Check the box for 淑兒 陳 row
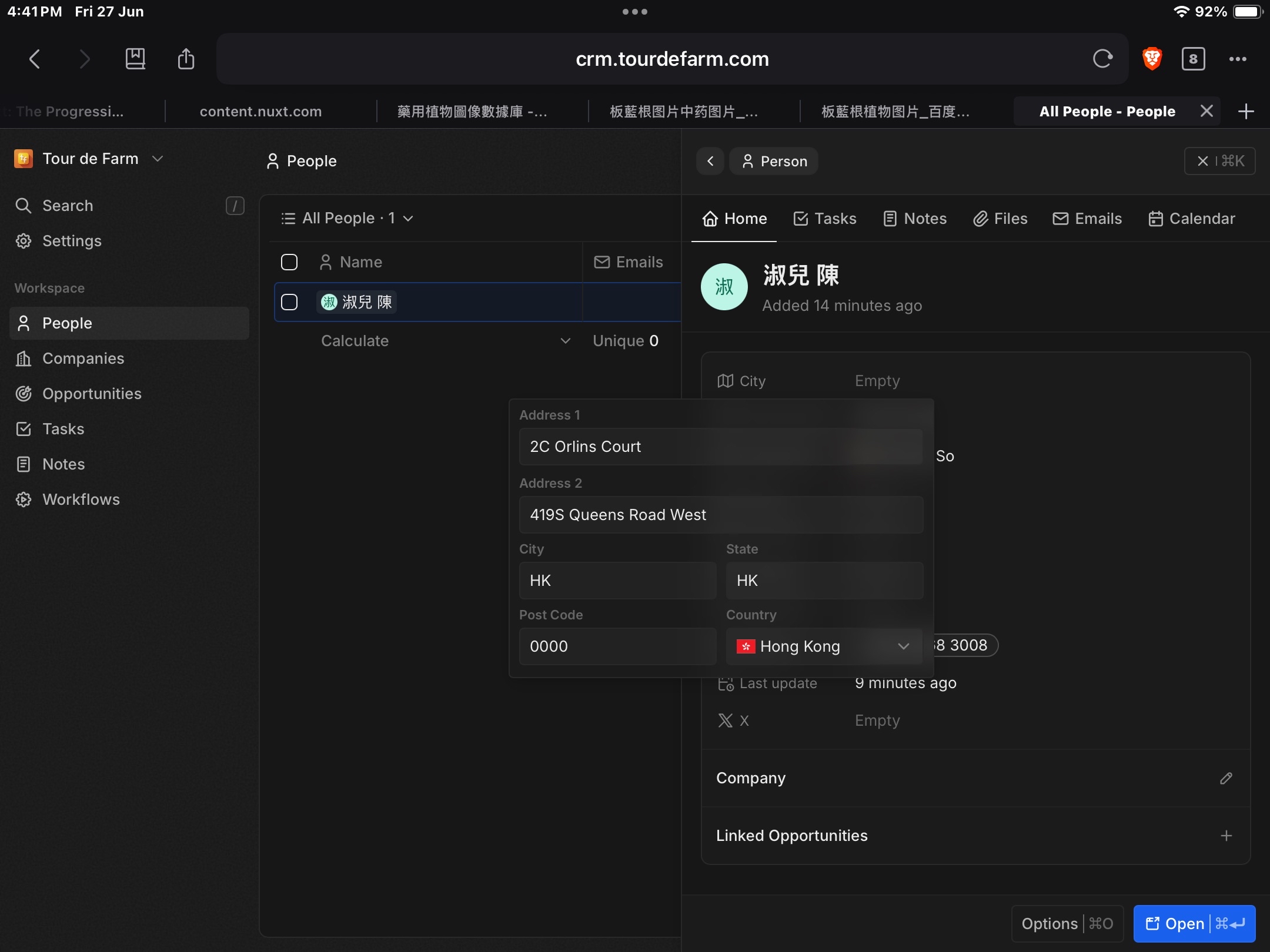The width and height of the screenshot is (1270, 952). pyautogui.click(x=289, y=302)
